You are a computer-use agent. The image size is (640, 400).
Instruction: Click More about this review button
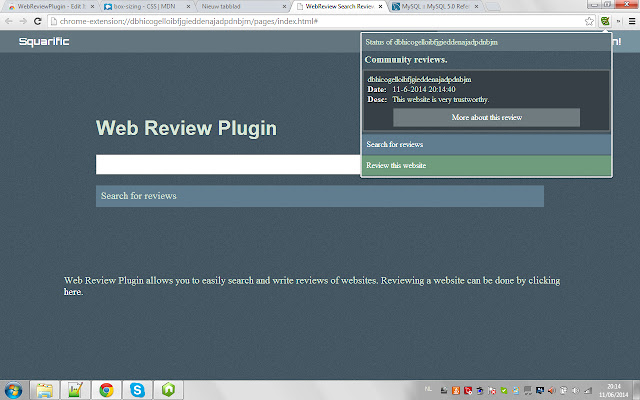pyautogui.click(x=486, y=118)
